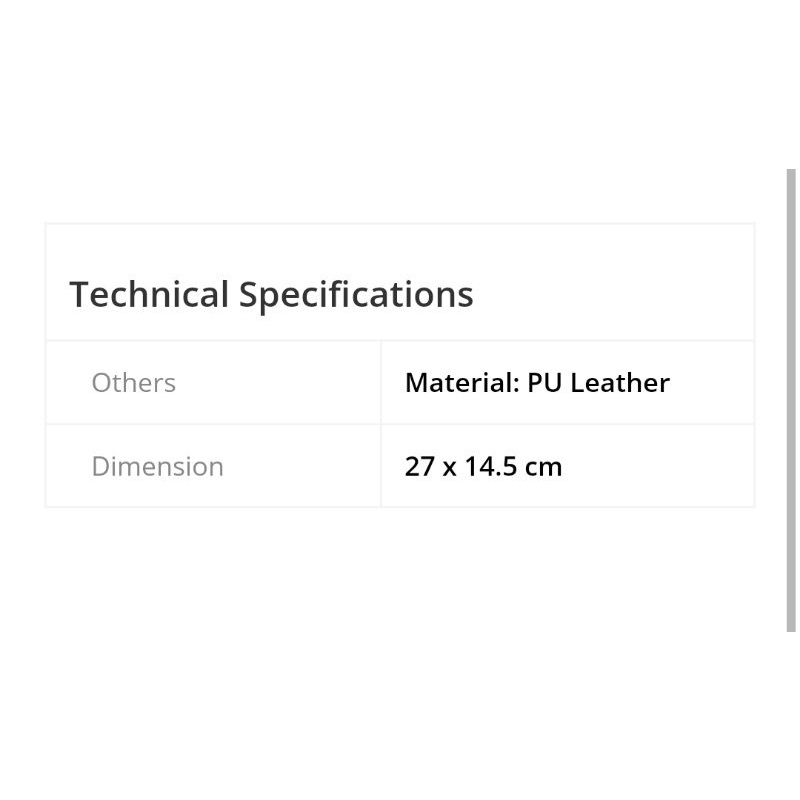The width and height of the screenshot is (800, 800).
Task: Click the word "Technical" in the heading
Action: coord(149,295)
